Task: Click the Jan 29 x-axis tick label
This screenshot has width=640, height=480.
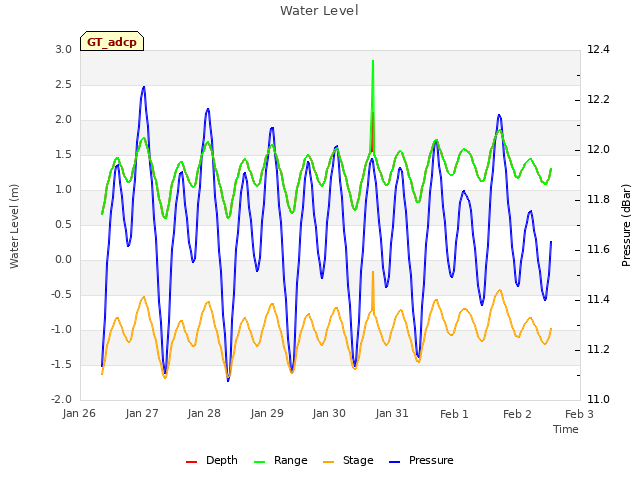Action: (267, 413)
